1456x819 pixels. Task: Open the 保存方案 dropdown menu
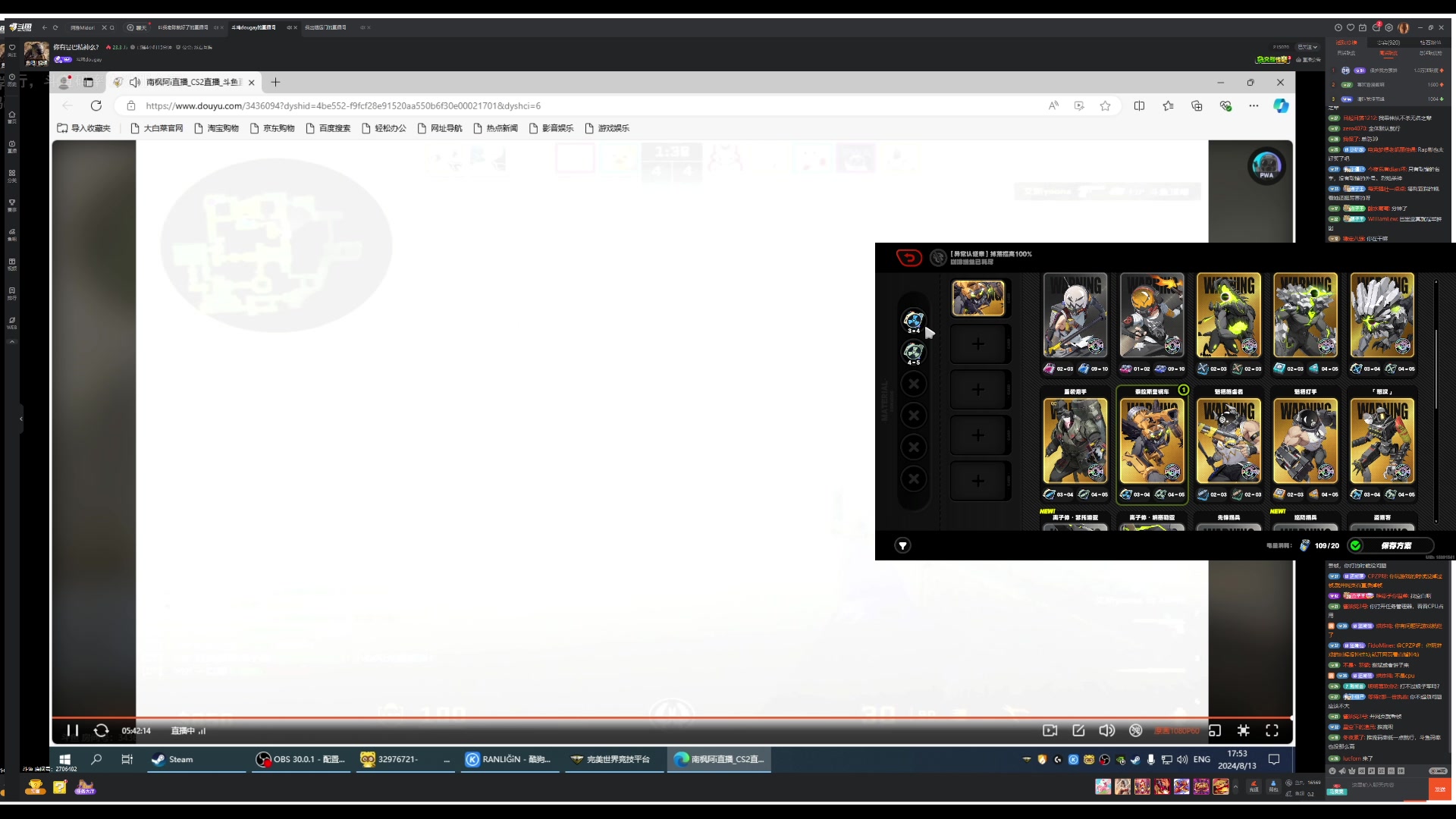pos(1393,545)
